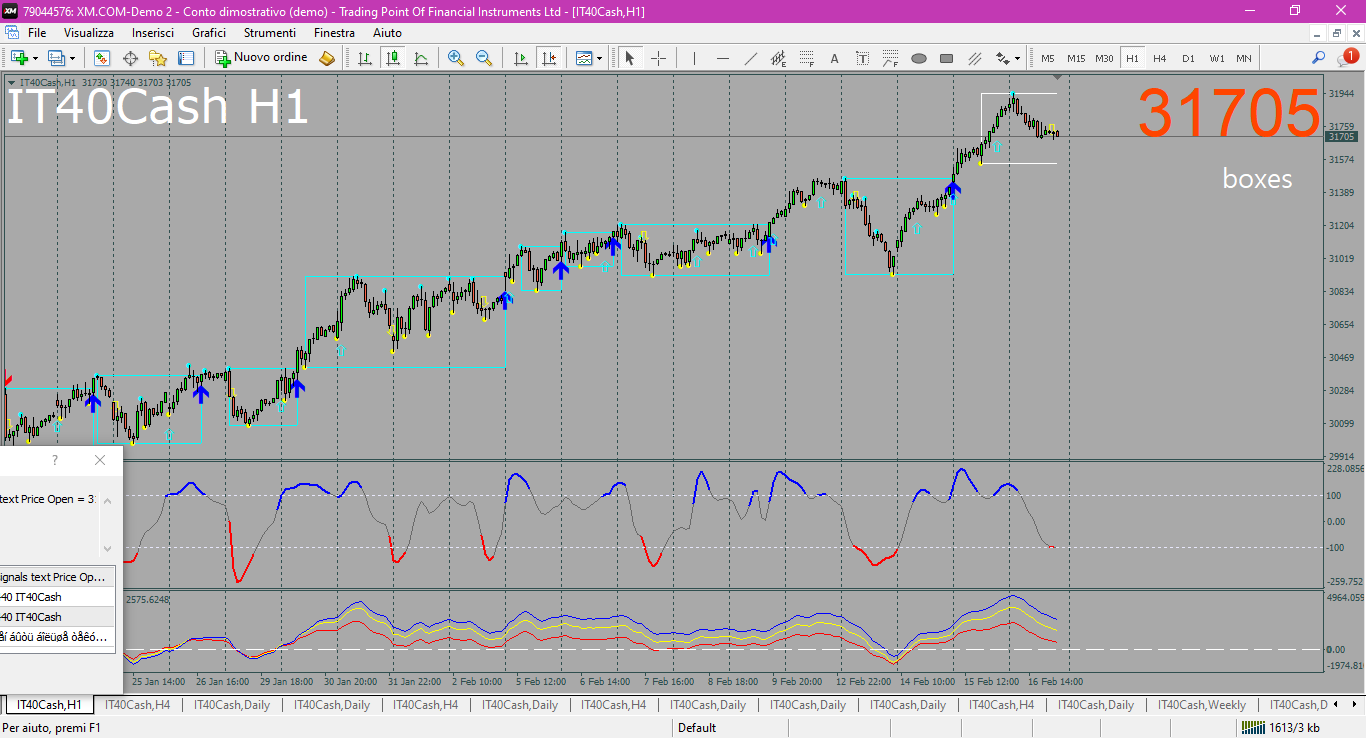Screen dimensions: 1366x738
Task: Select the cursor arrow tool
Action: tap(630, 58)
